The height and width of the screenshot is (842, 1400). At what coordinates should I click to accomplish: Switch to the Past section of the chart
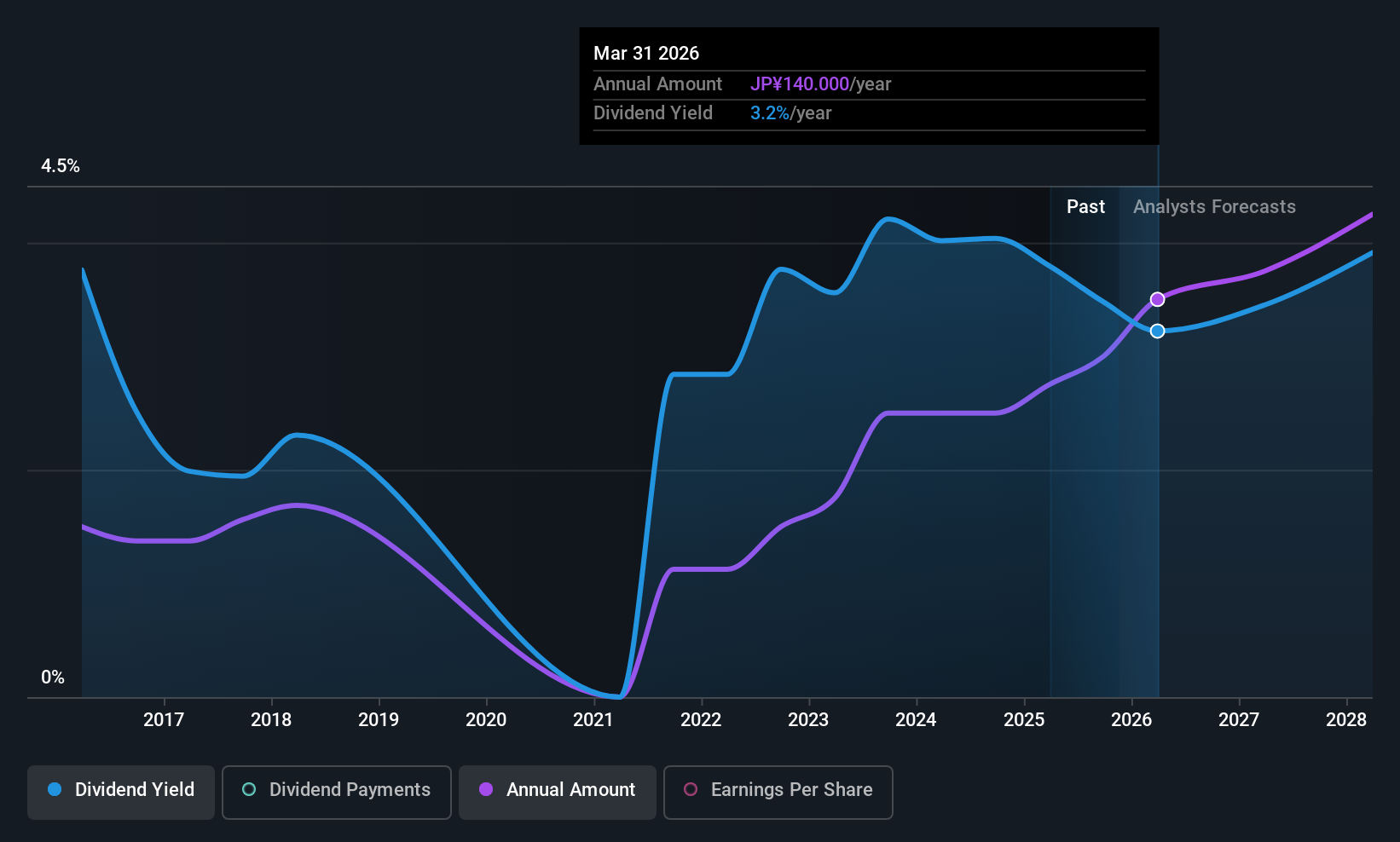[x=1085, y=206]
